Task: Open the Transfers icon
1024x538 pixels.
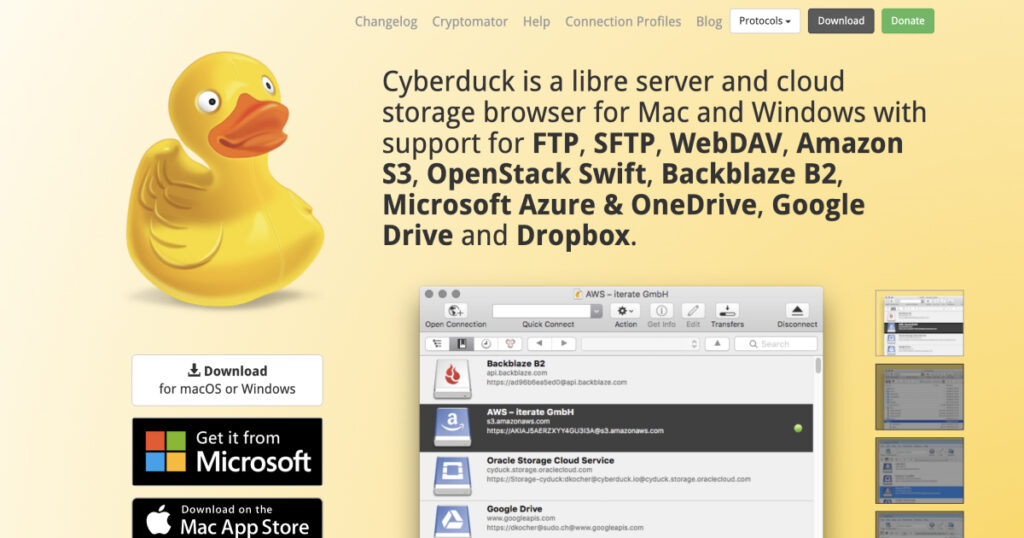Action: [727, 311]
